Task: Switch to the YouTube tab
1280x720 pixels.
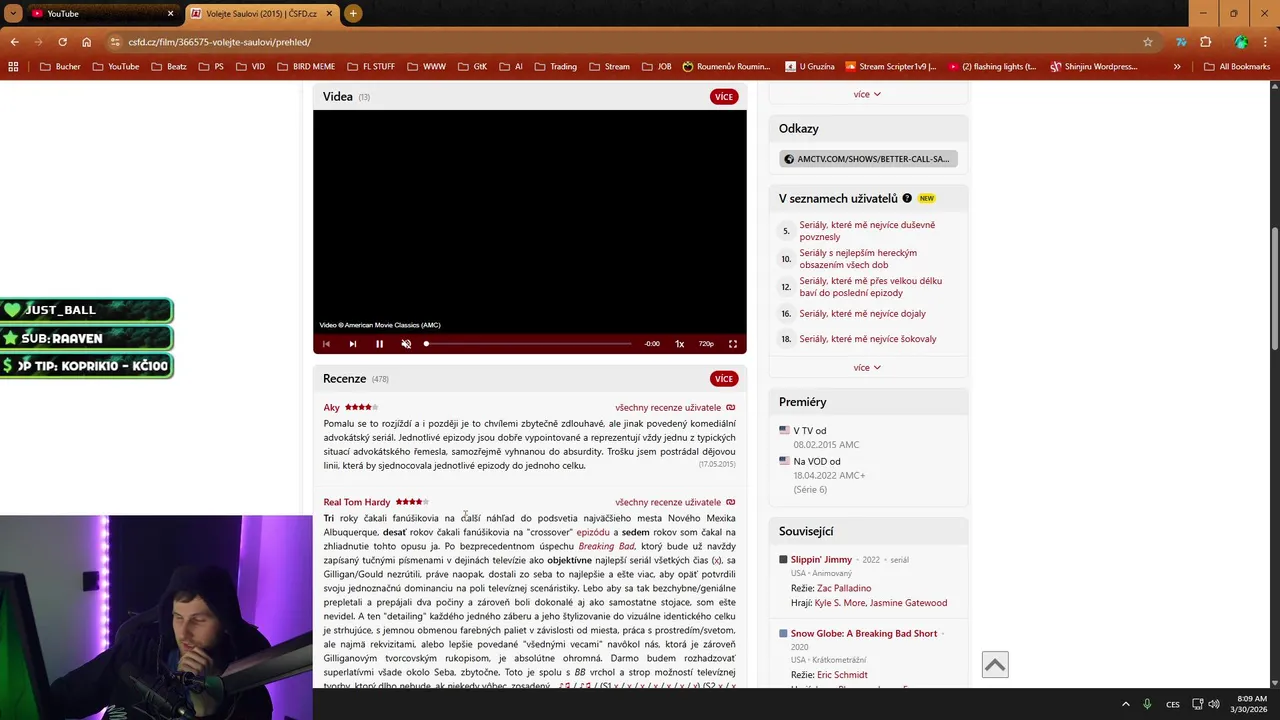Action: [100, 13]
